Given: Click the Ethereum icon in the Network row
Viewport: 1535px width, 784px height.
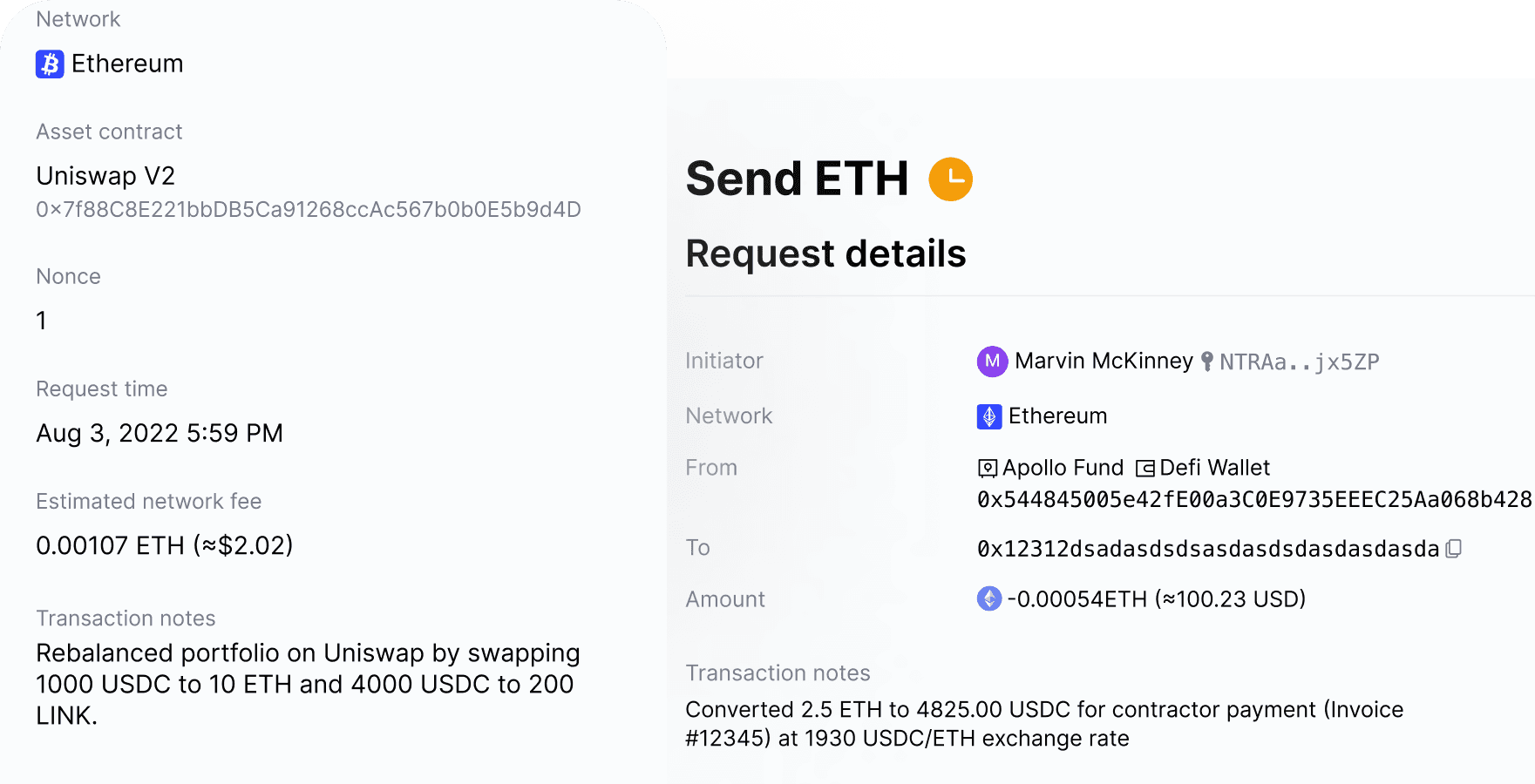Looking at the screenshot, I should point(988,416).
